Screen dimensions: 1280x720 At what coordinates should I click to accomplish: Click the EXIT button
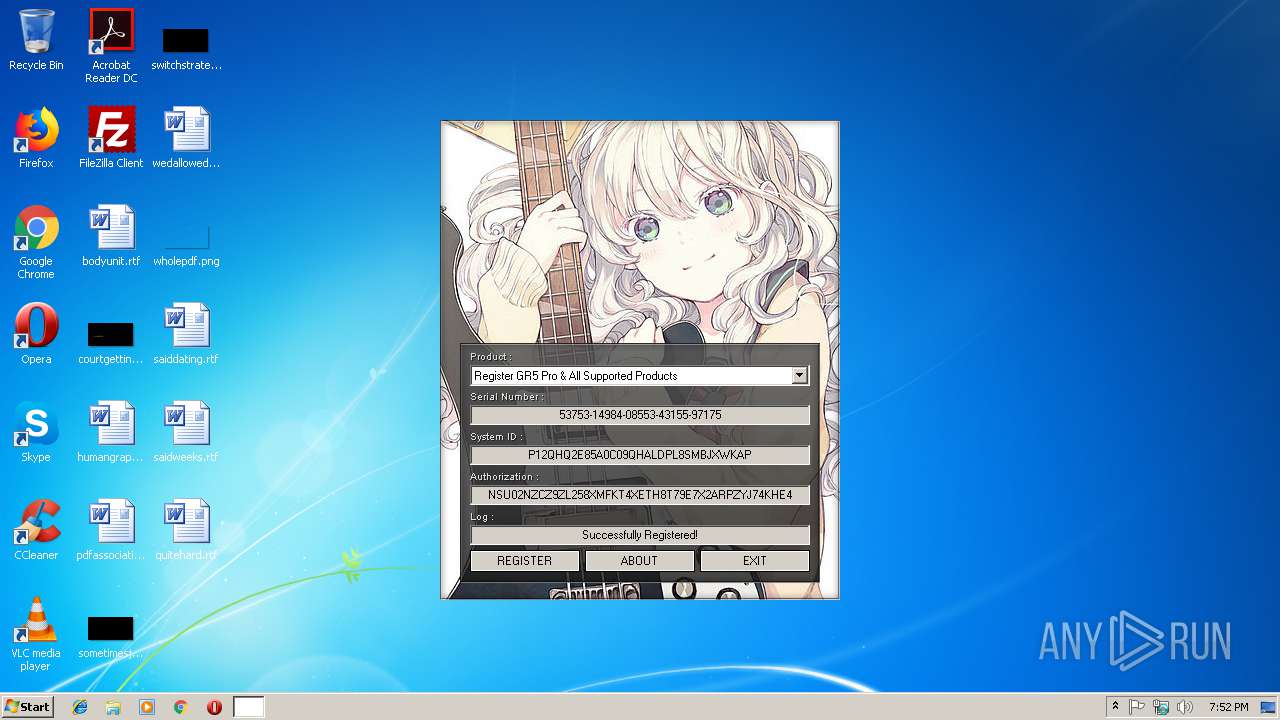pyautogui.click(x=755, y=561)
